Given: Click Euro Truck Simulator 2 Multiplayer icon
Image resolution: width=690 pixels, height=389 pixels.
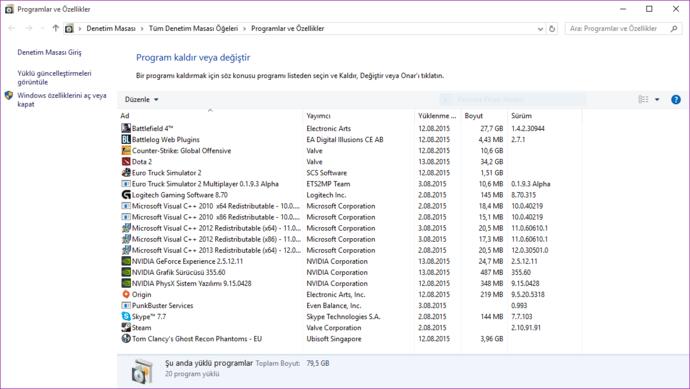Looking at the screenshot, I should point(126,183).
